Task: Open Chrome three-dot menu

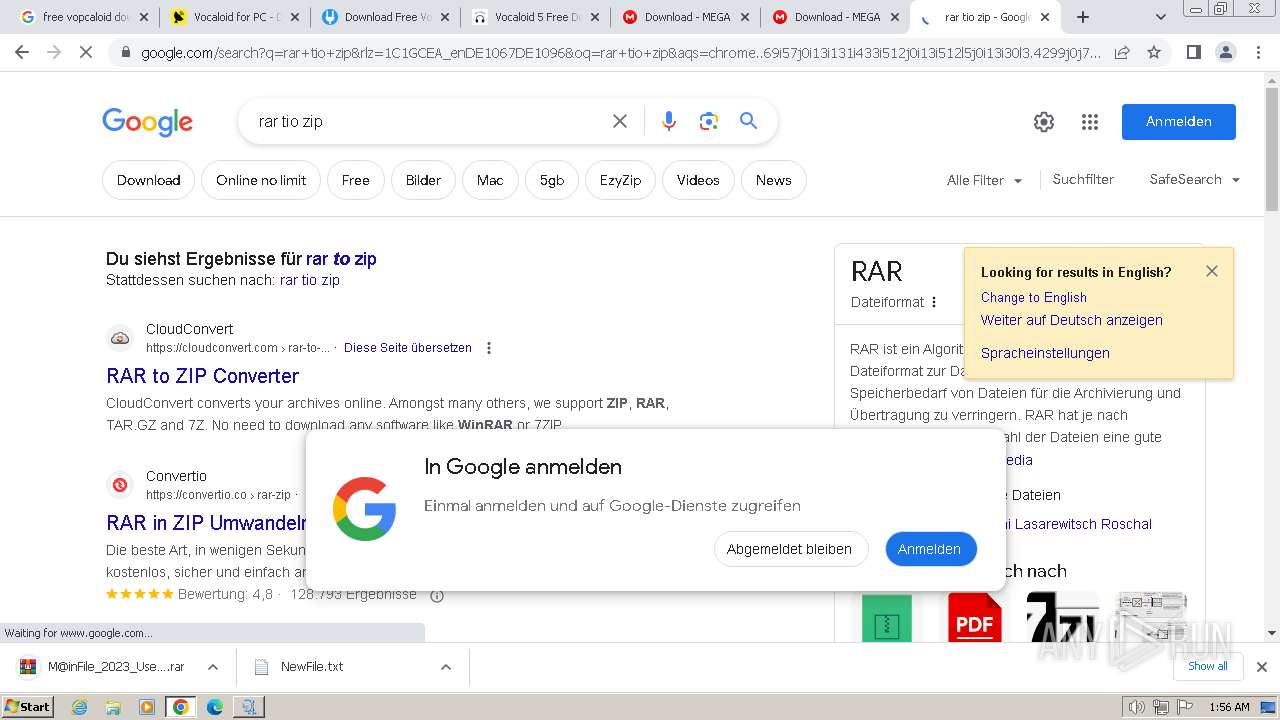Action: pyautogui.click(x=1258, y=52)
